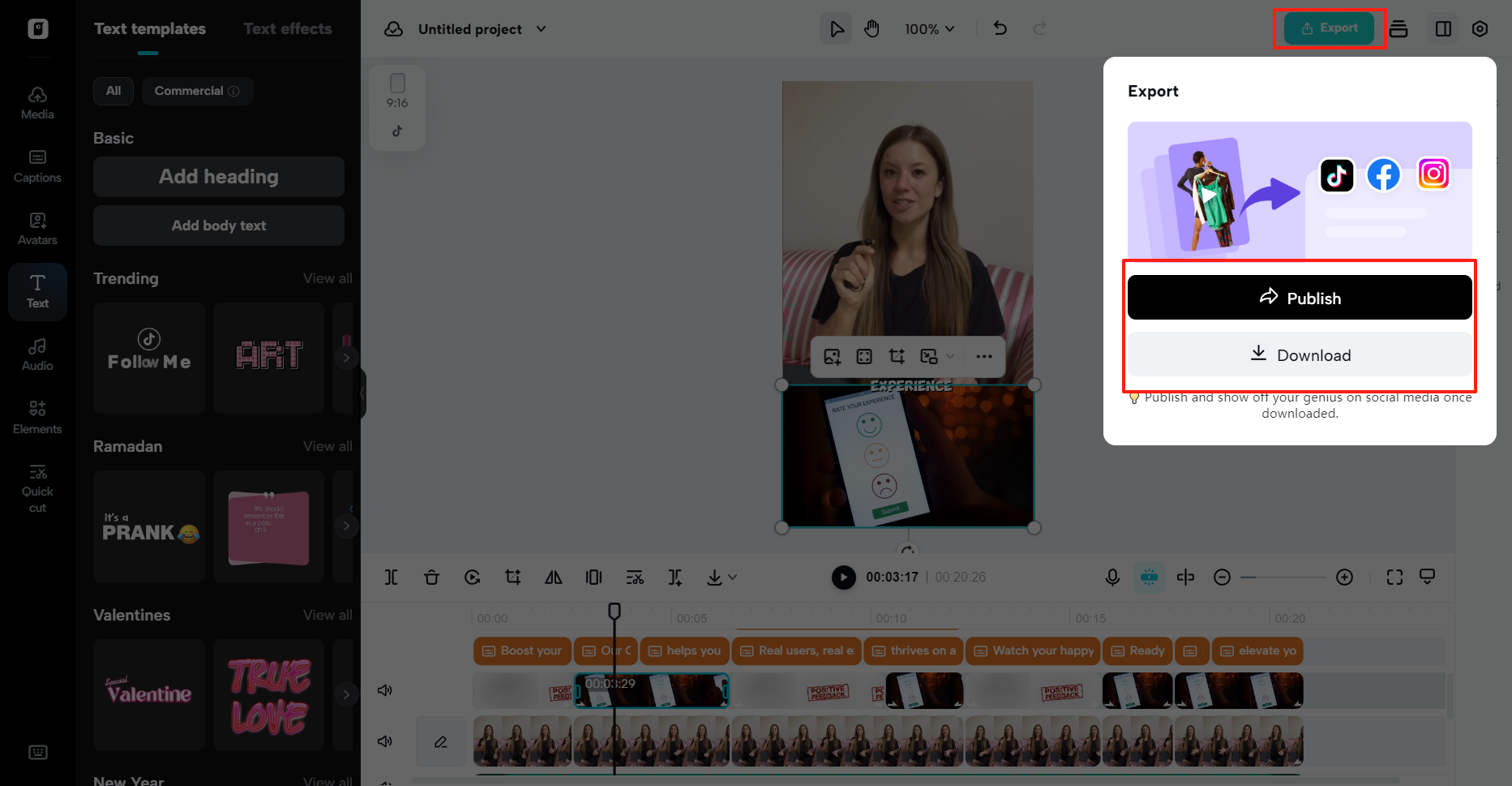
Task: Start a voiceover recording with the mic icon
Action: pos(1112,577)
